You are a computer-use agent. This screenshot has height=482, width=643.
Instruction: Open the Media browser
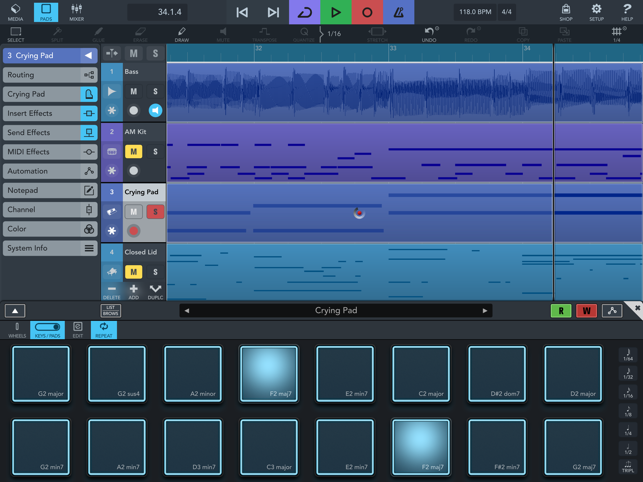(15, 12)
